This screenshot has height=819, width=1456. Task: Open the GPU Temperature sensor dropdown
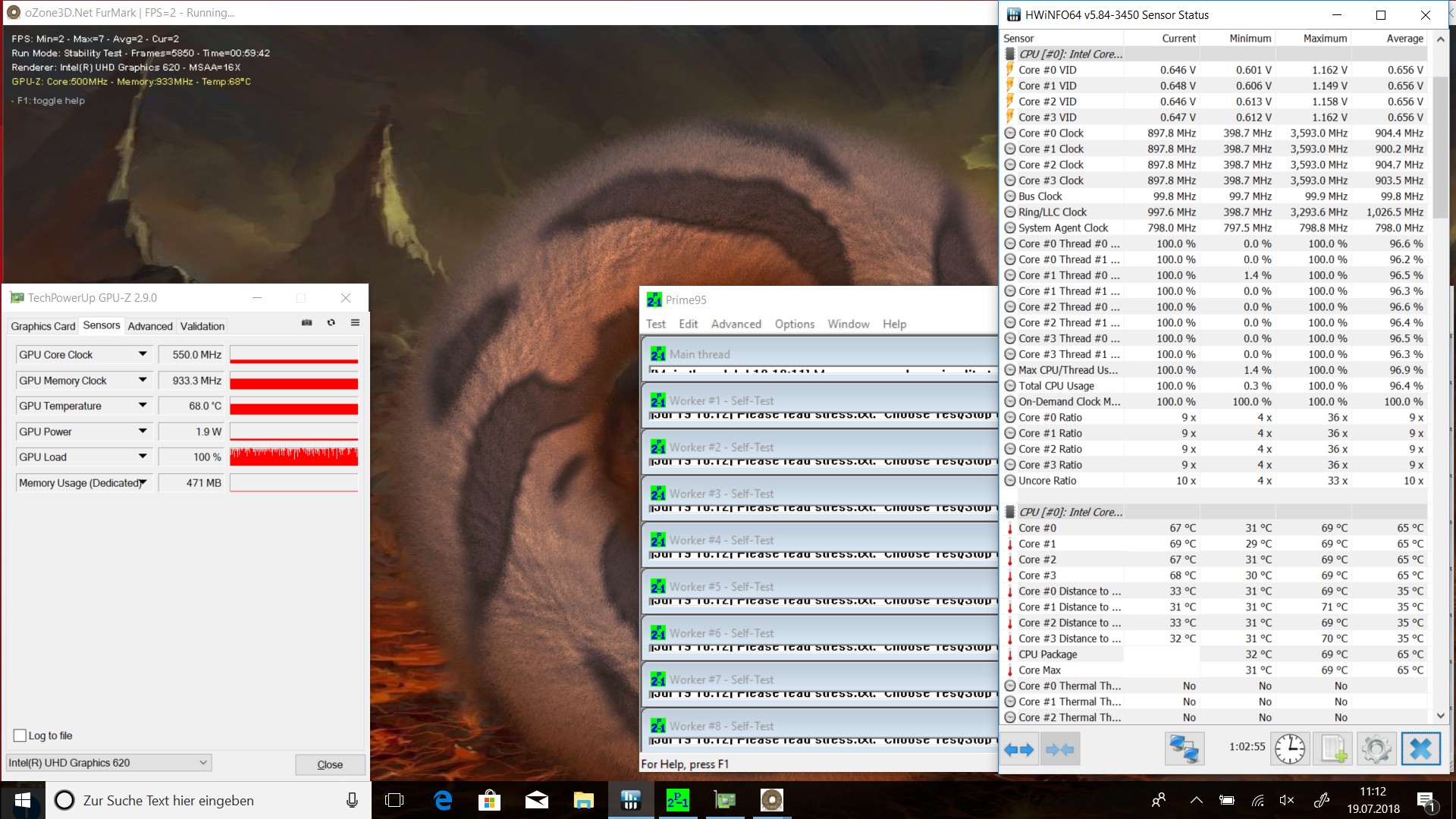click(143, 406)
